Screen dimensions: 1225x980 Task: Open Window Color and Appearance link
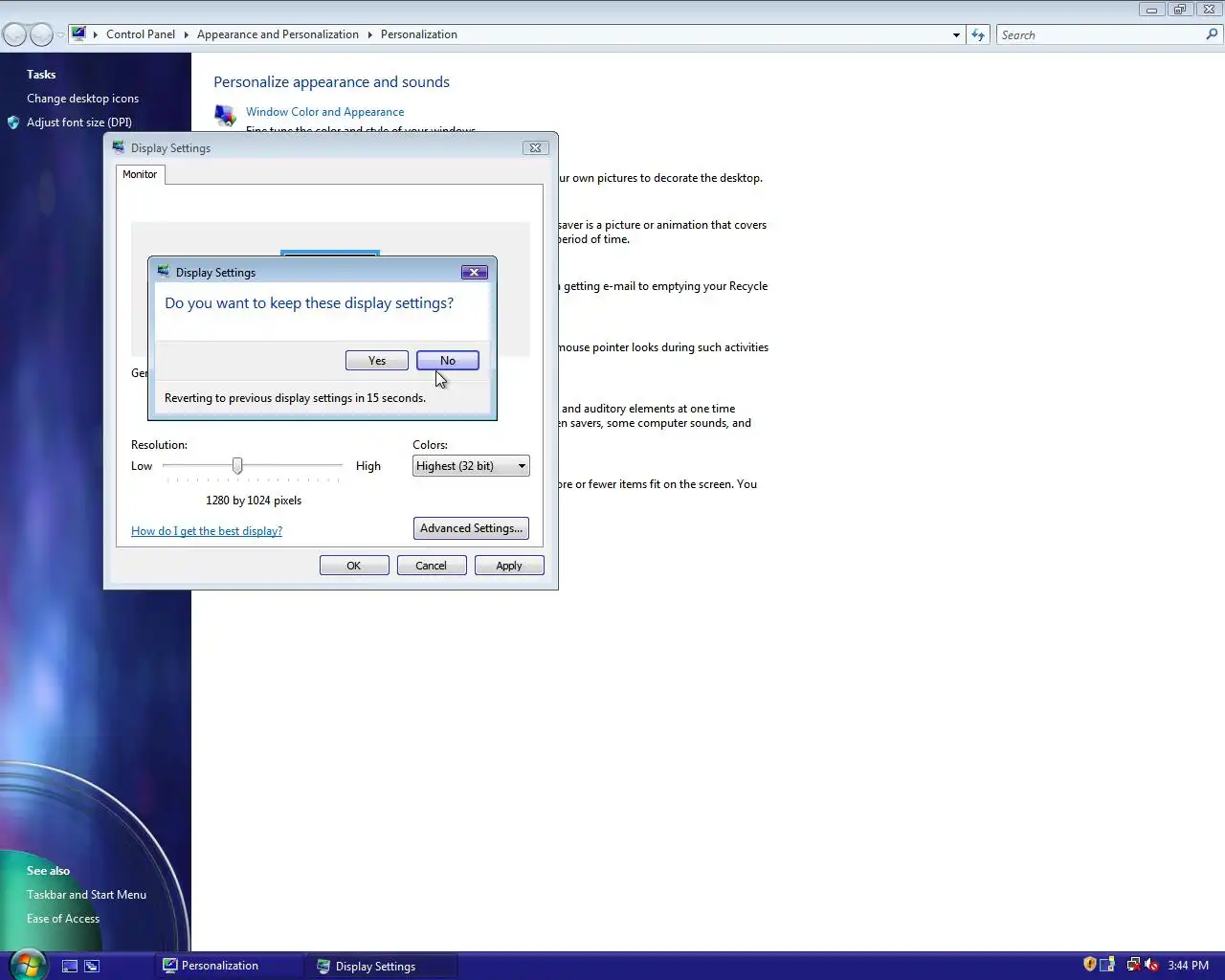point(325,112)
